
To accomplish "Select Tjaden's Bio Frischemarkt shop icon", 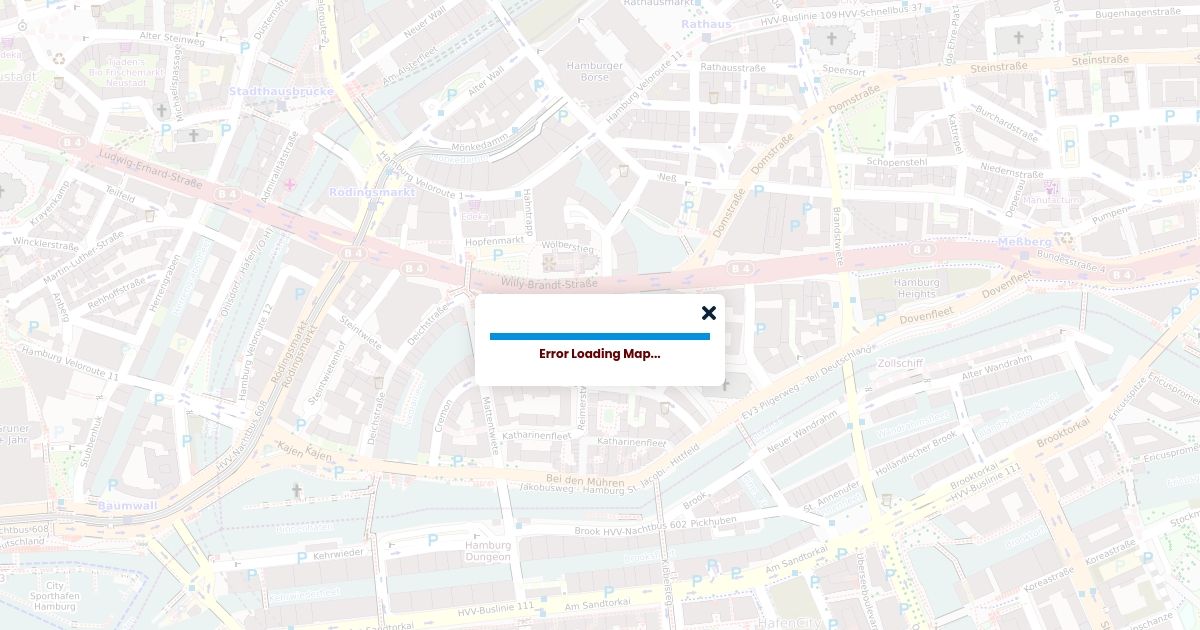I will click(126, 48).
